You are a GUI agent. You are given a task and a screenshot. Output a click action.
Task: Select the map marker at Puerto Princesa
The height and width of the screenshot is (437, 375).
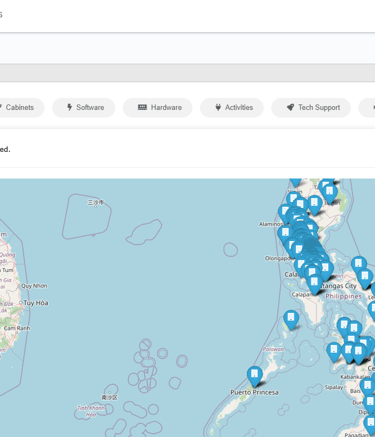255,376
